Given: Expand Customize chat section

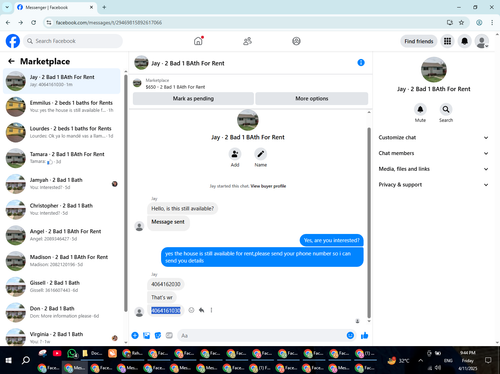Looking at the screenshot, I should (x=433, y=137).
